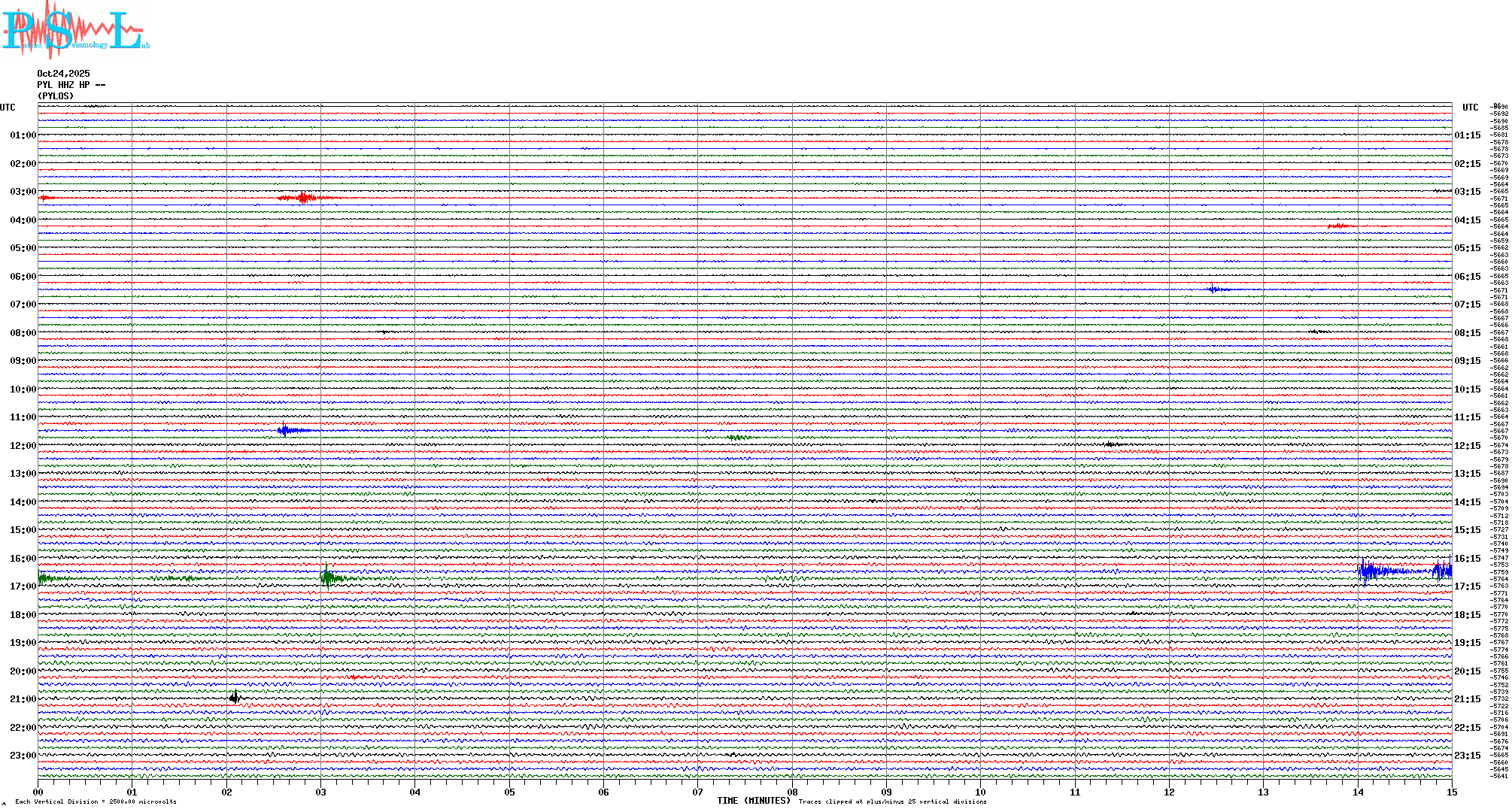This screenshot has height=812, width=1512.
Task: Click the minute 08 tick label
Action: click(792, 792)
